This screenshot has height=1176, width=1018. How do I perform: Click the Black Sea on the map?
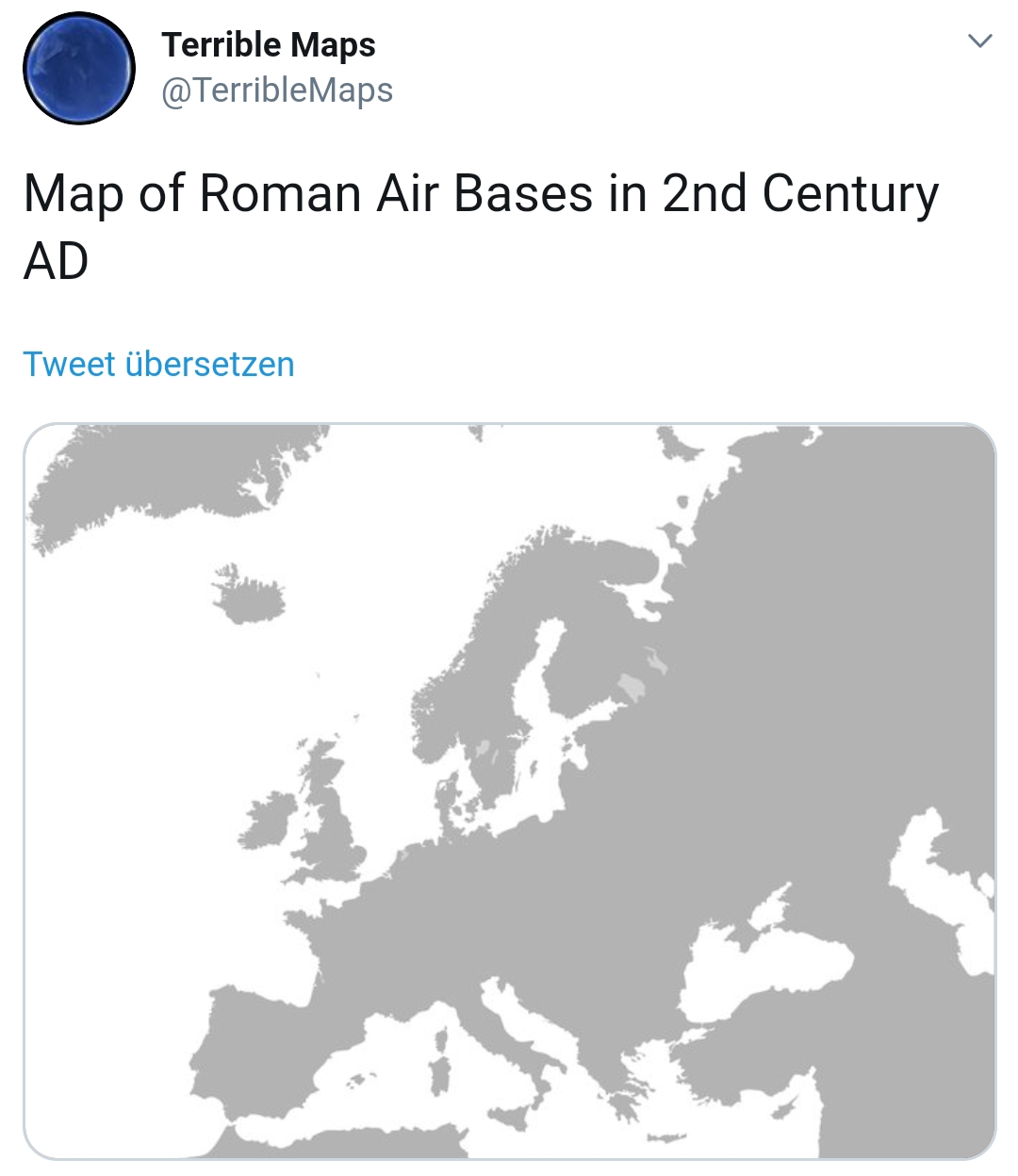pyautogui.click(x=763, y=971)
